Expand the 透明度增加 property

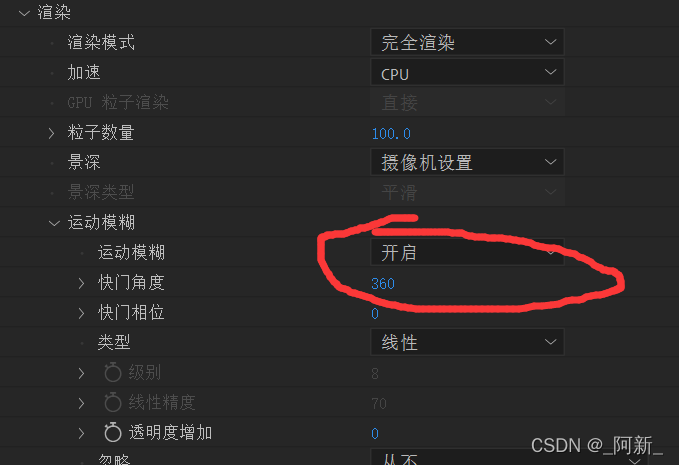click(x=81, y=433)
